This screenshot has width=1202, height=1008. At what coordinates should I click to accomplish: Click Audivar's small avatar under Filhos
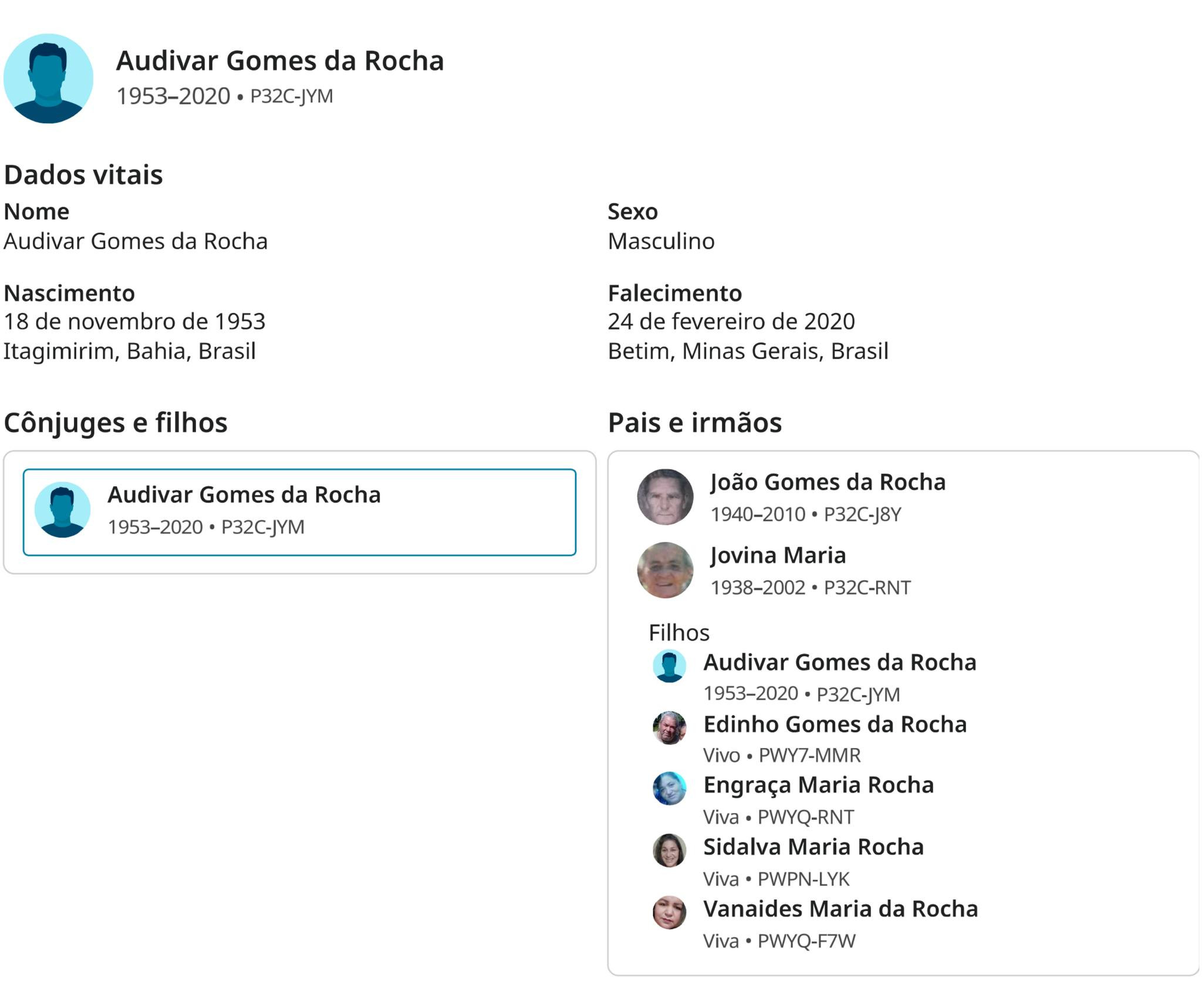(669, 666)
